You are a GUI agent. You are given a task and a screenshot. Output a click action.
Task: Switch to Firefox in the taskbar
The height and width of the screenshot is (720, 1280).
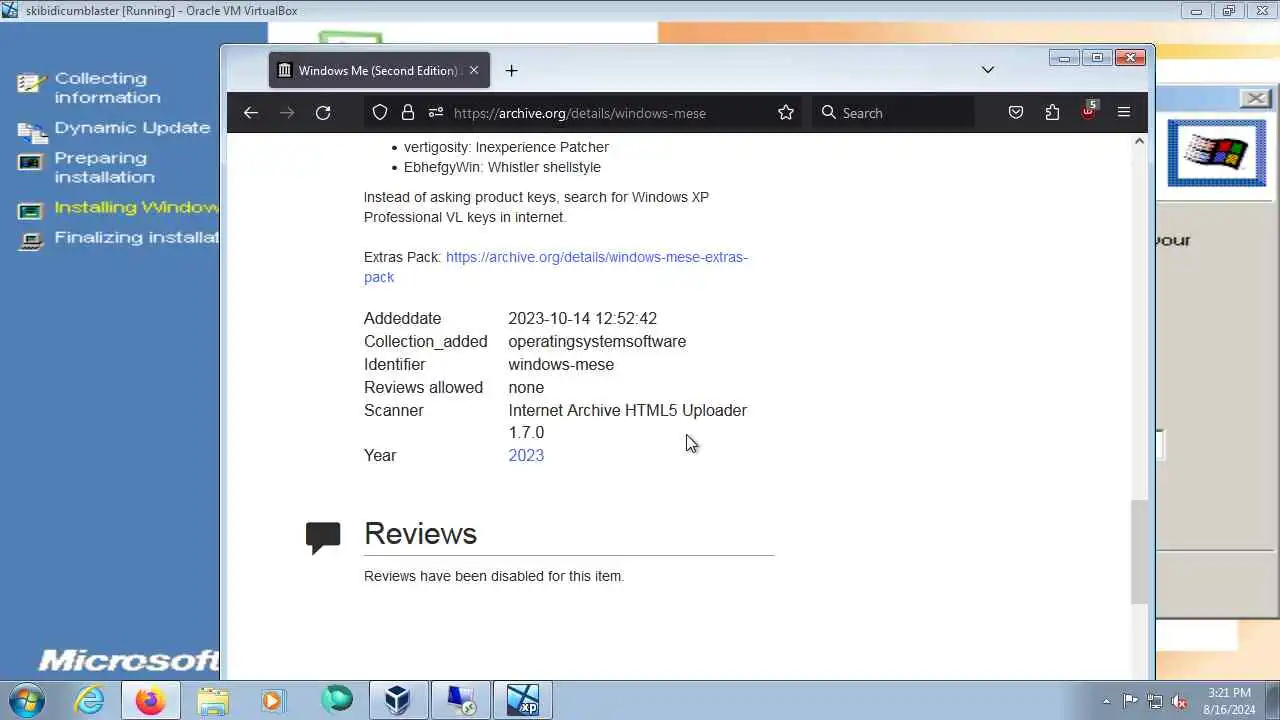click(151, 700)
